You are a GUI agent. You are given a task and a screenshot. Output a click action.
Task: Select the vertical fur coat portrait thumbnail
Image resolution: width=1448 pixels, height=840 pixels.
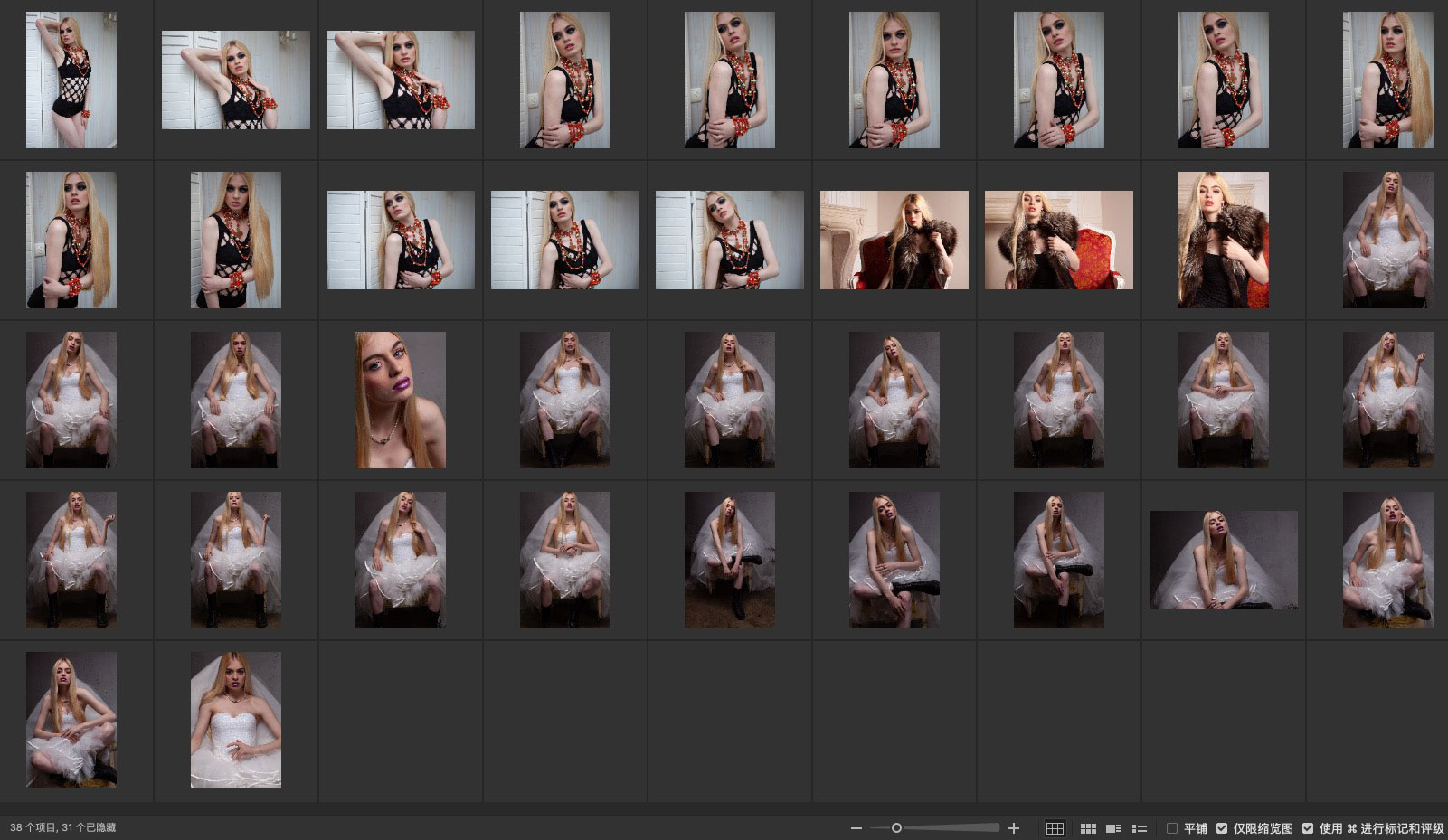pyautogui.click(x=1223, y=240)
